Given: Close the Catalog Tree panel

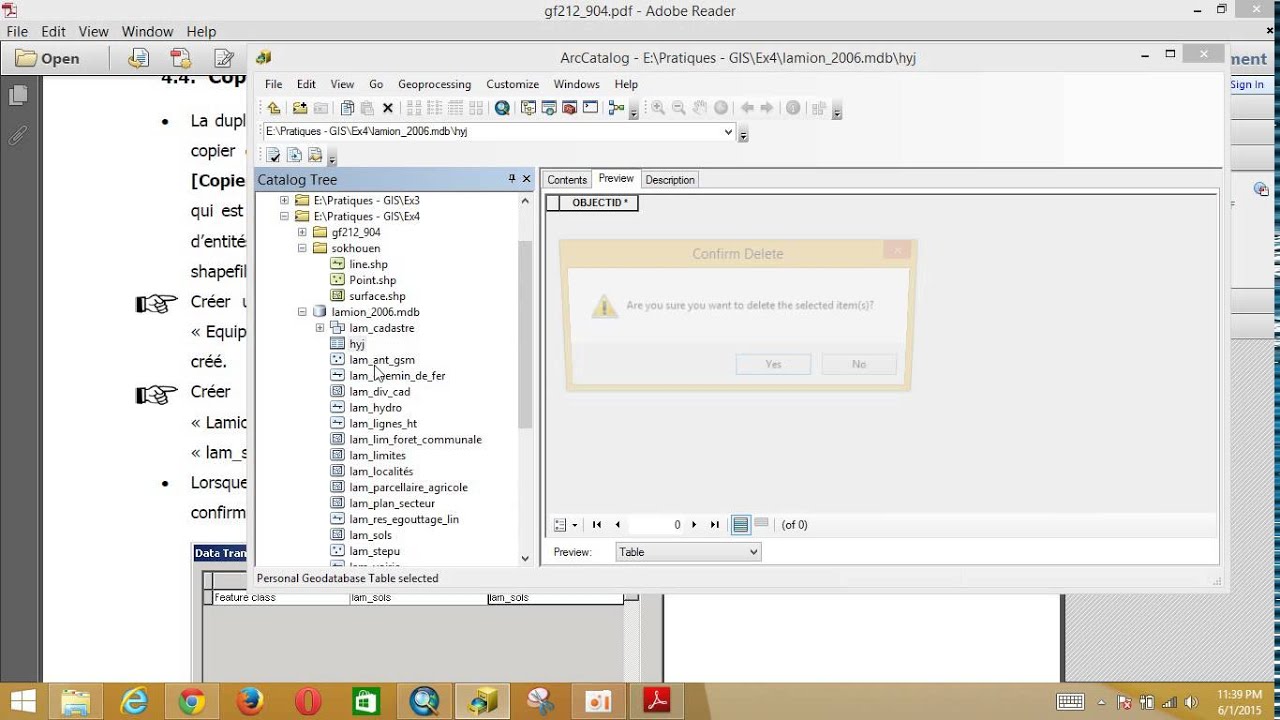Looking at the screenshot, I should click(x=527, y=179).
